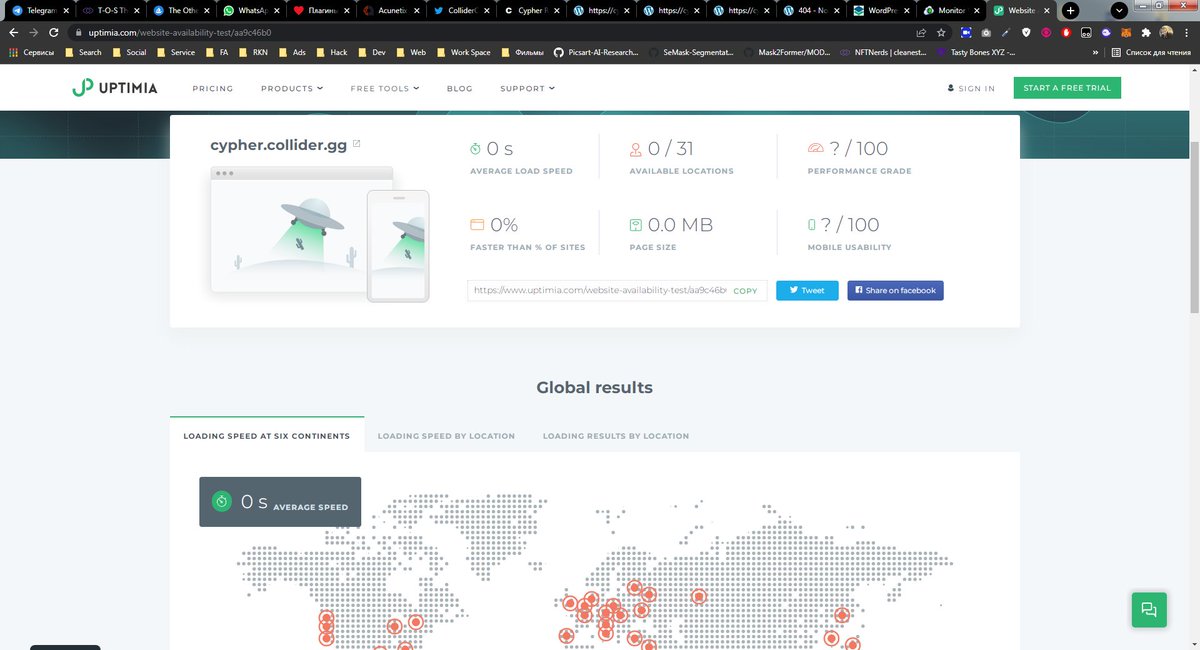Bookmark this page with the star icon
The width and height of the screenshot is (1200, 650).
coord(941,32)
